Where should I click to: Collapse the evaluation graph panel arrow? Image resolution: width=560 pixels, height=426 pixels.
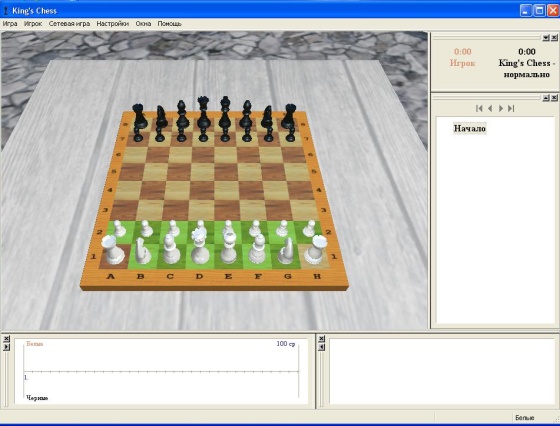coord(6,347)
